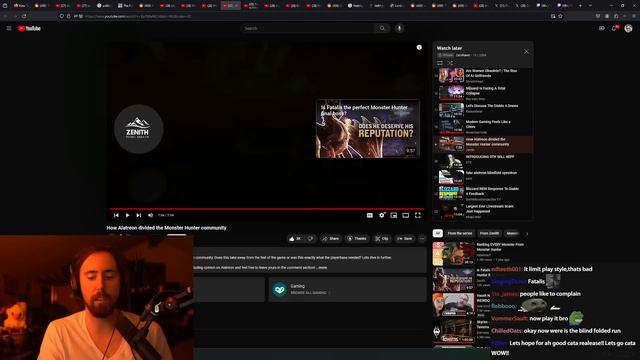
Task: Click the video title 'How Alatreon divided'
Action: pyautogui.click(x=167, y=228)
